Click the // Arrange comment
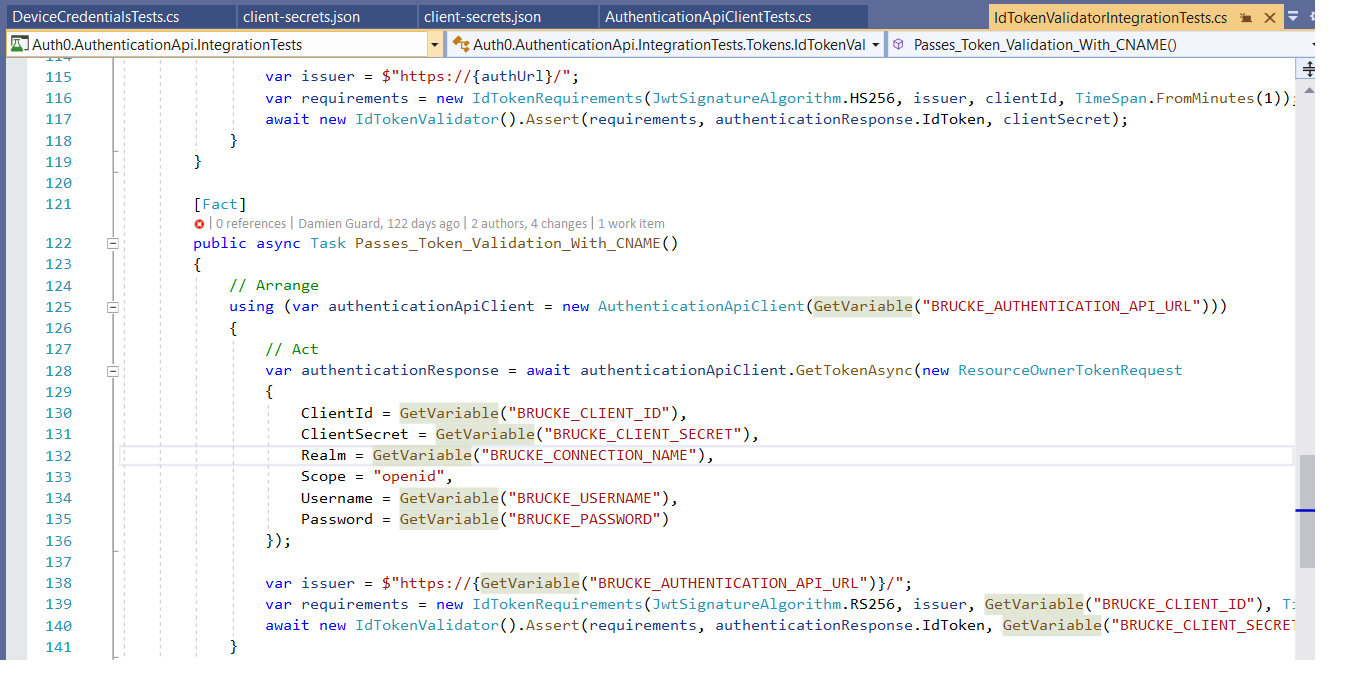Screen dimensions: 1353x690 coord(274,285)
